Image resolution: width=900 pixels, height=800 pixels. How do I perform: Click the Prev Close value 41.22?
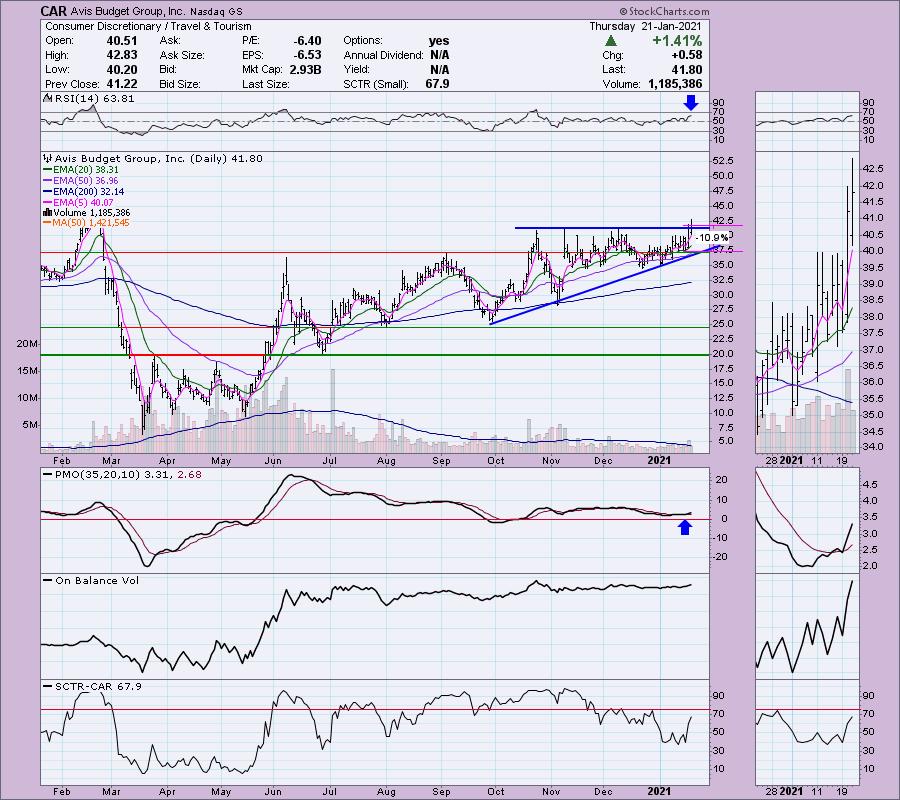122,84
